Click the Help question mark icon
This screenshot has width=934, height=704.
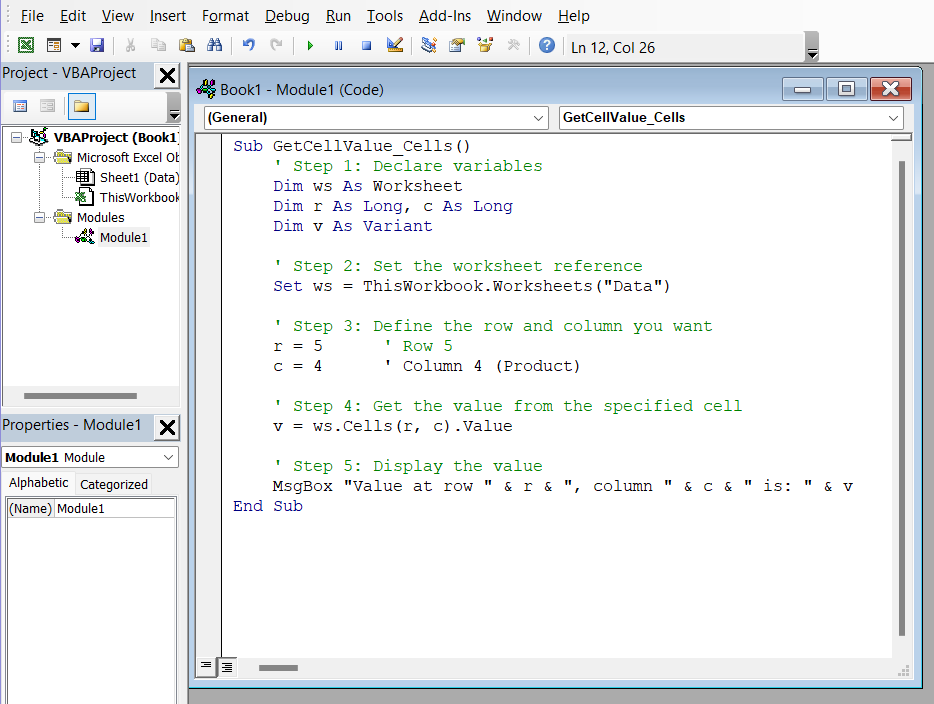[x=546, y=46]
